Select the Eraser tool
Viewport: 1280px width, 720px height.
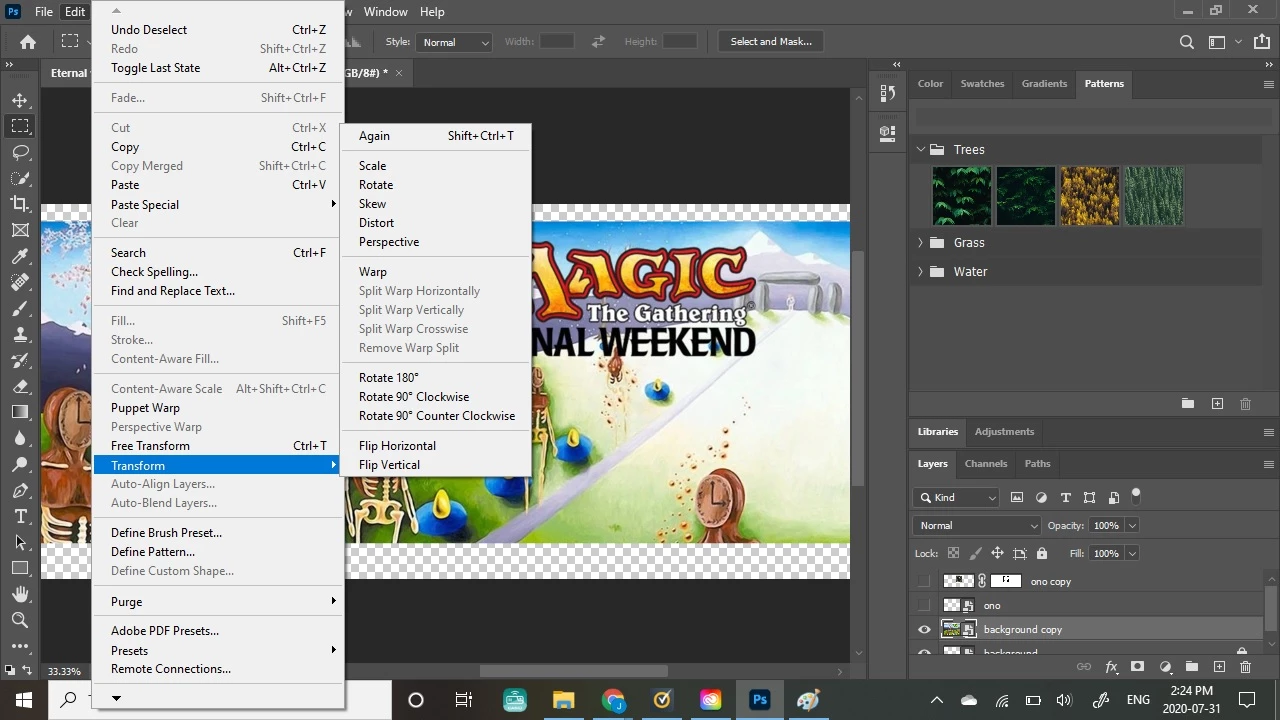coord(20,386)
